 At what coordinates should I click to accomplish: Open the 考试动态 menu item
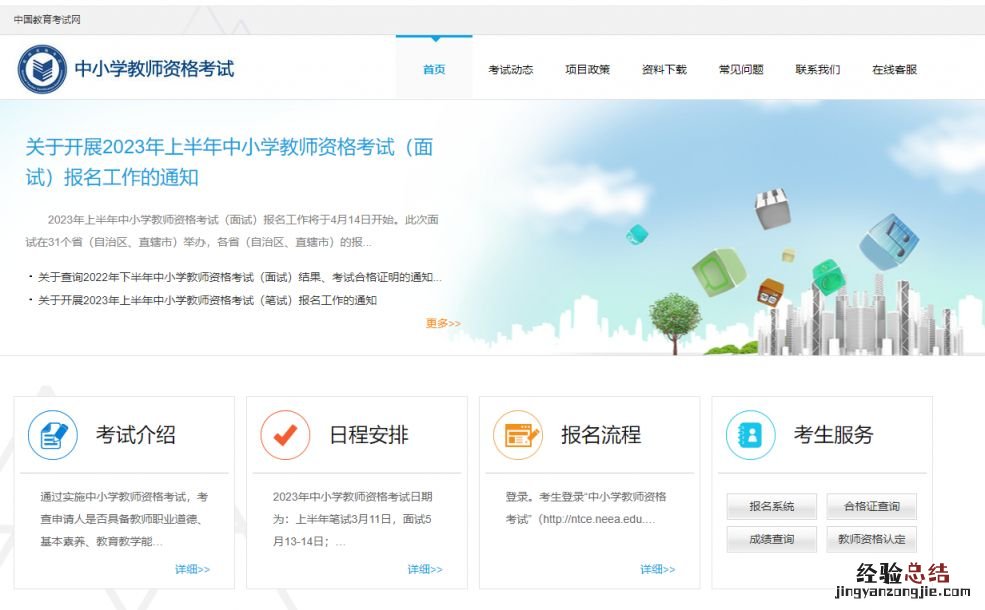tap(511, 69)
